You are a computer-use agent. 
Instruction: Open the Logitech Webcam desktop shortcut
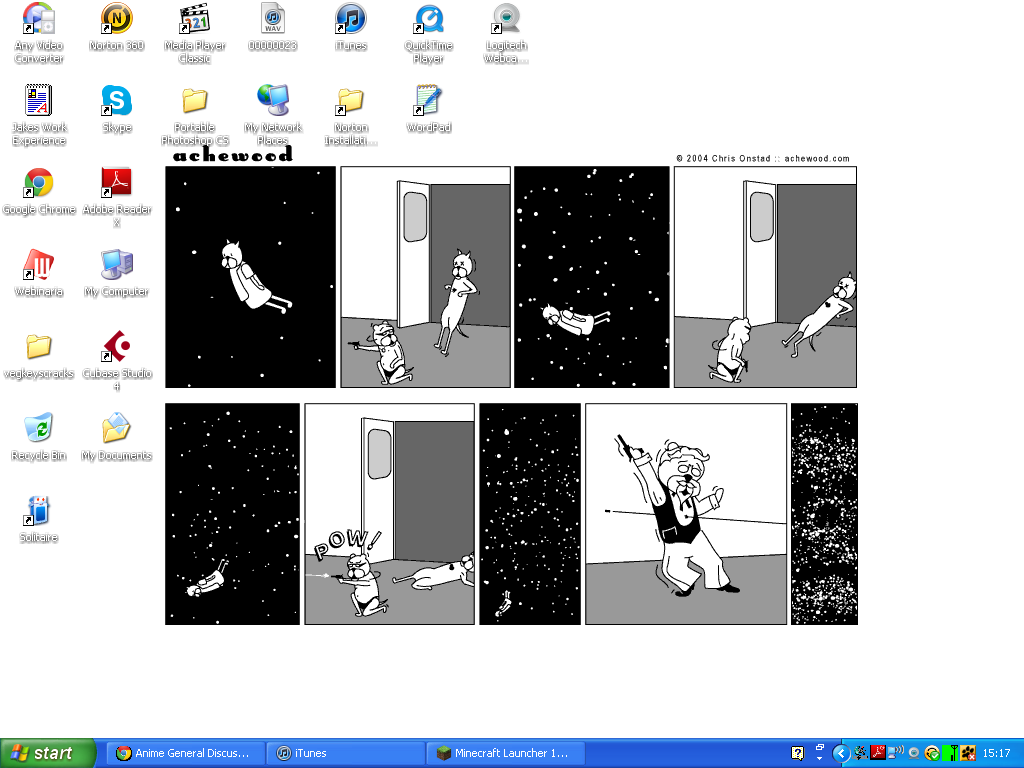tap(506, 33)
